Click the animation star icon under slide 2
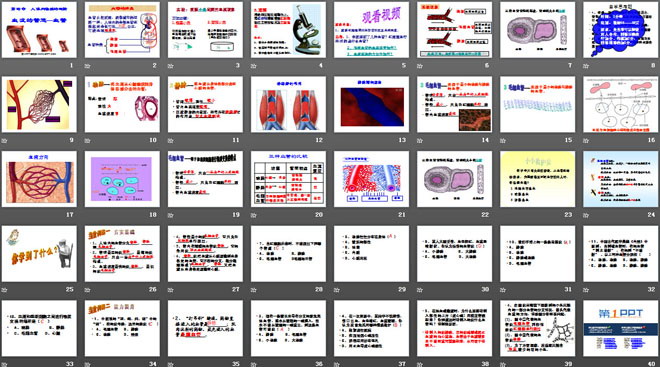This screenshot has height=367, width=660. click(x=88, y=66)
